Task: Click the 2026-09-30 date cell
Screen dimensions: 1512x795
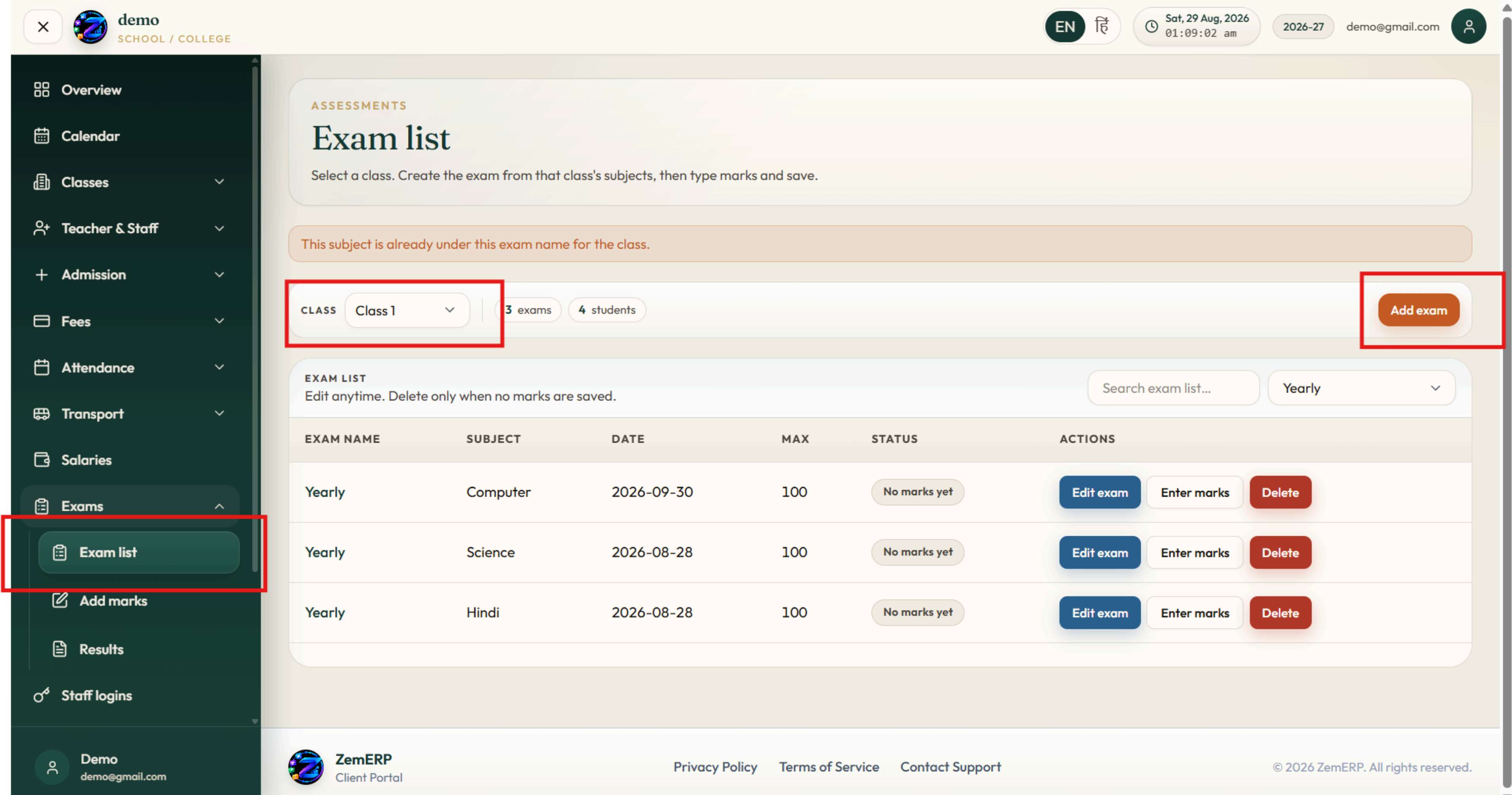Action: tap(652, 492)
